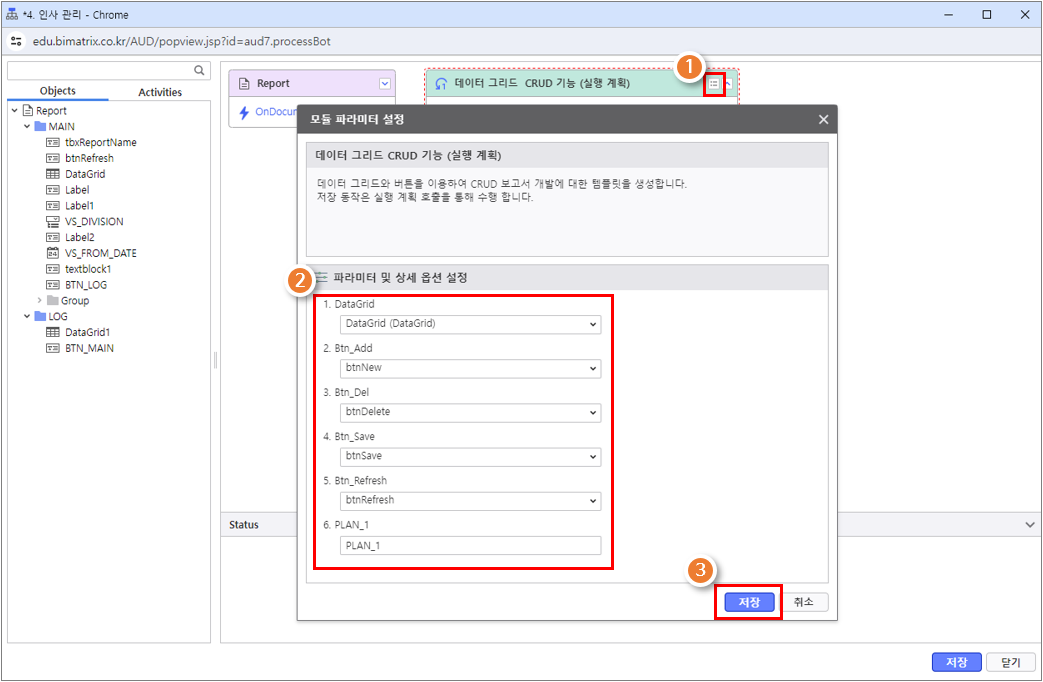Click the search magnifier icon in left panel

point(199,70)
